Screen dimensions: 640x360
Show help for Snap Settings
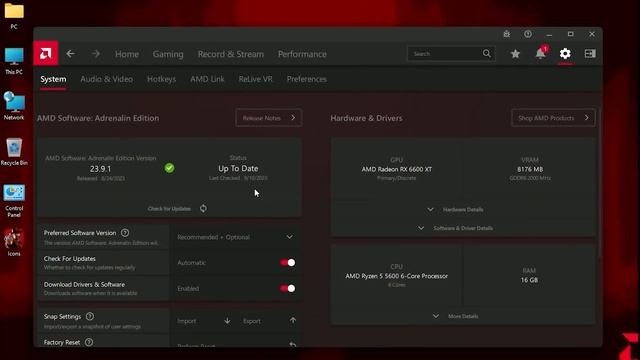point(90,316)
